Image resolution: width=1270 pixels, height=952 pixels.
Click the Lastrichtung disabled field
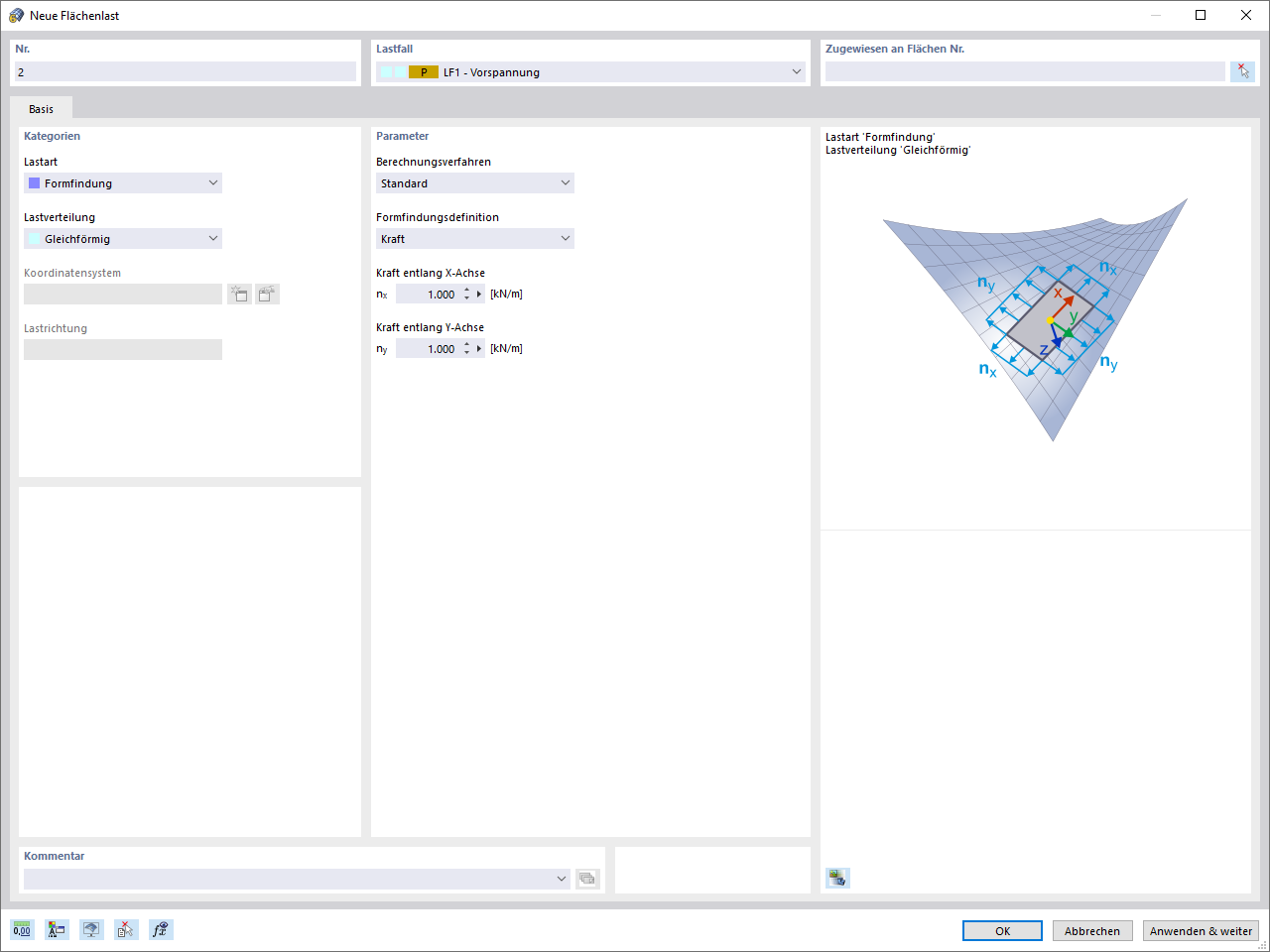123,349
